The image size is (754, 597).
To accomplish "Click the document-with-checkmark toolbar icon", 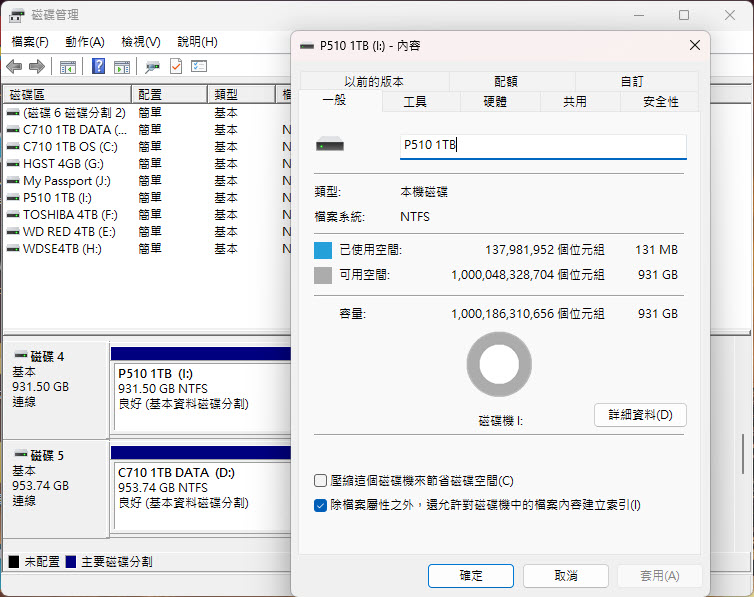I will 176,66.
